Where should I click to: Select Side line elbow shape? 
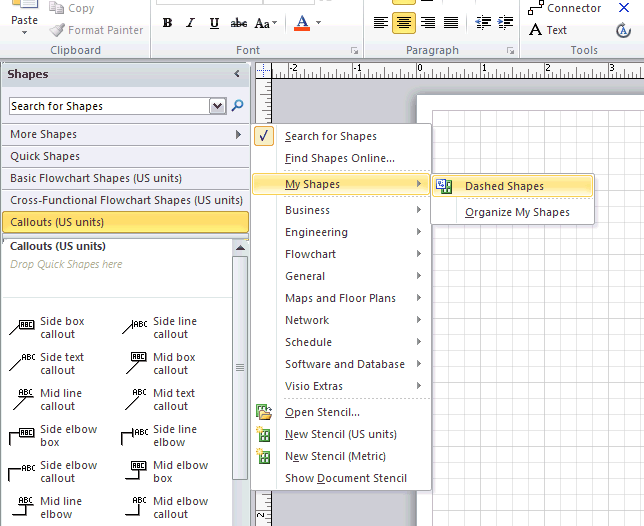(x=159, y=436)
